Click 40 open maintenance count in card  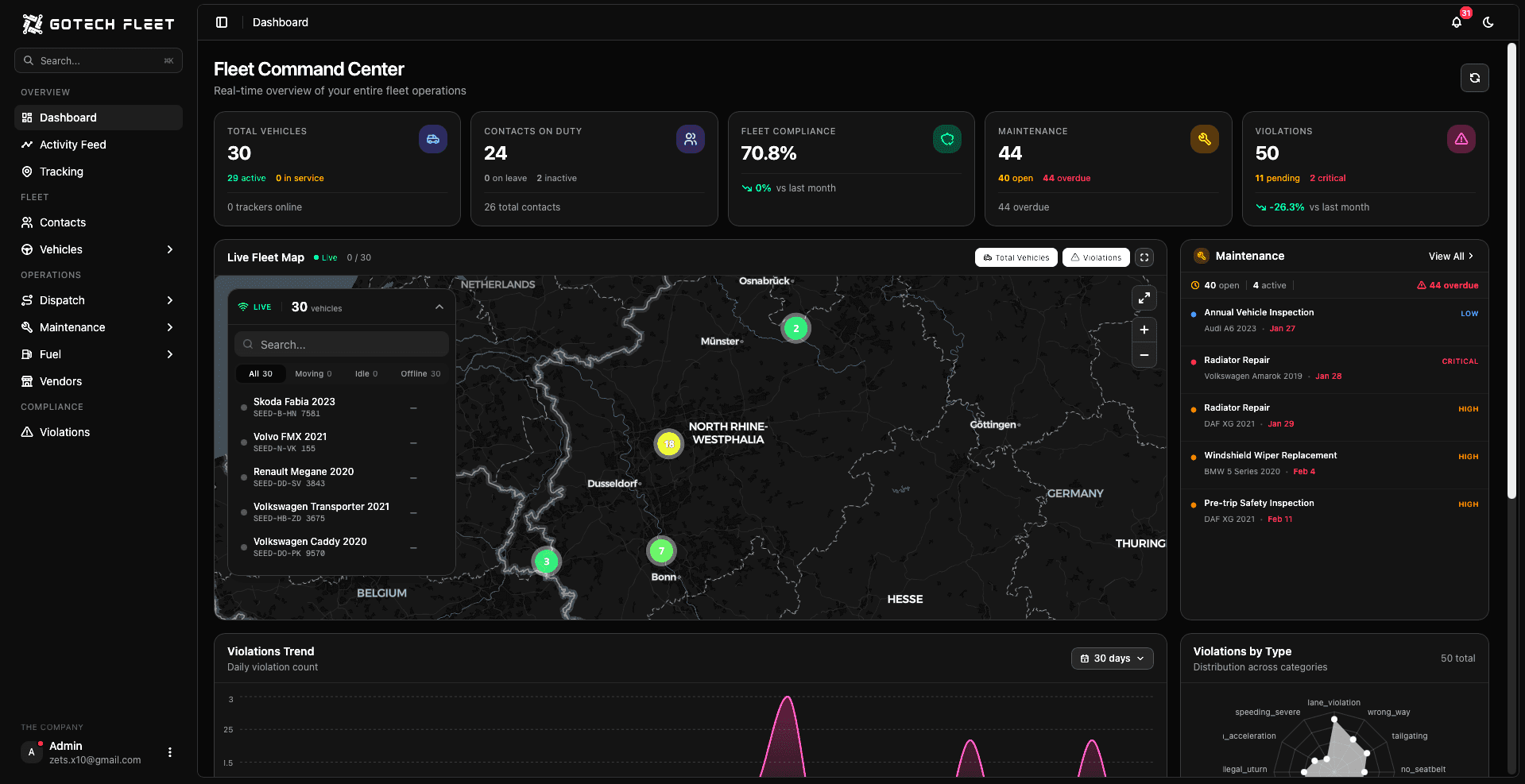pos(1016,178)
